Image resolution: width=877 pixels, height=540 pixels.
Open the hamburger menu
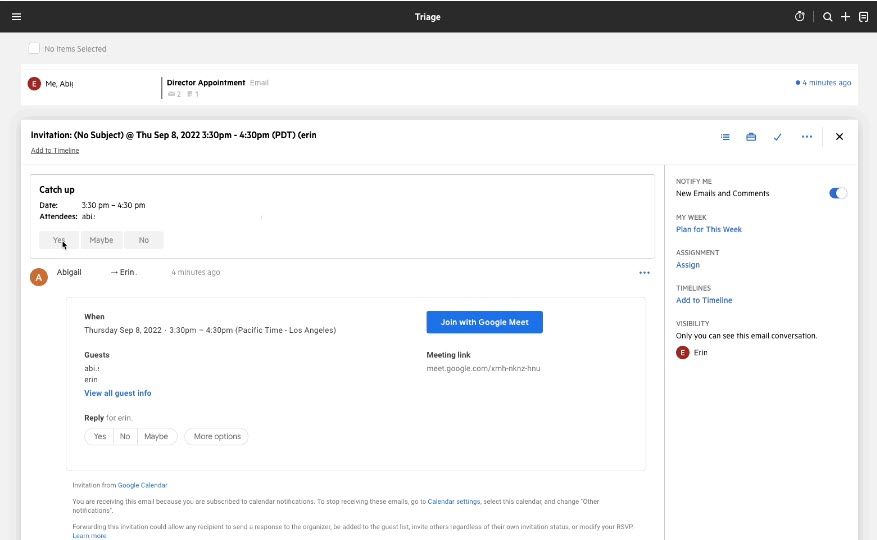click(16, 17)
